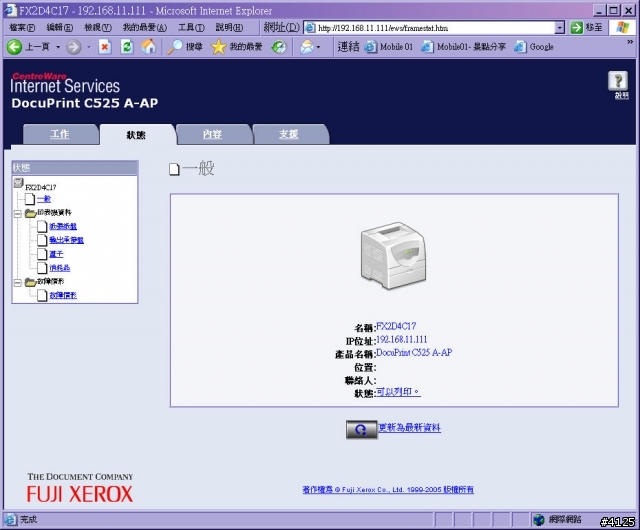Viewport: 640px width, 530px height.
Task: Open the 一般 link in tree
Action: (x=44, y=199)
